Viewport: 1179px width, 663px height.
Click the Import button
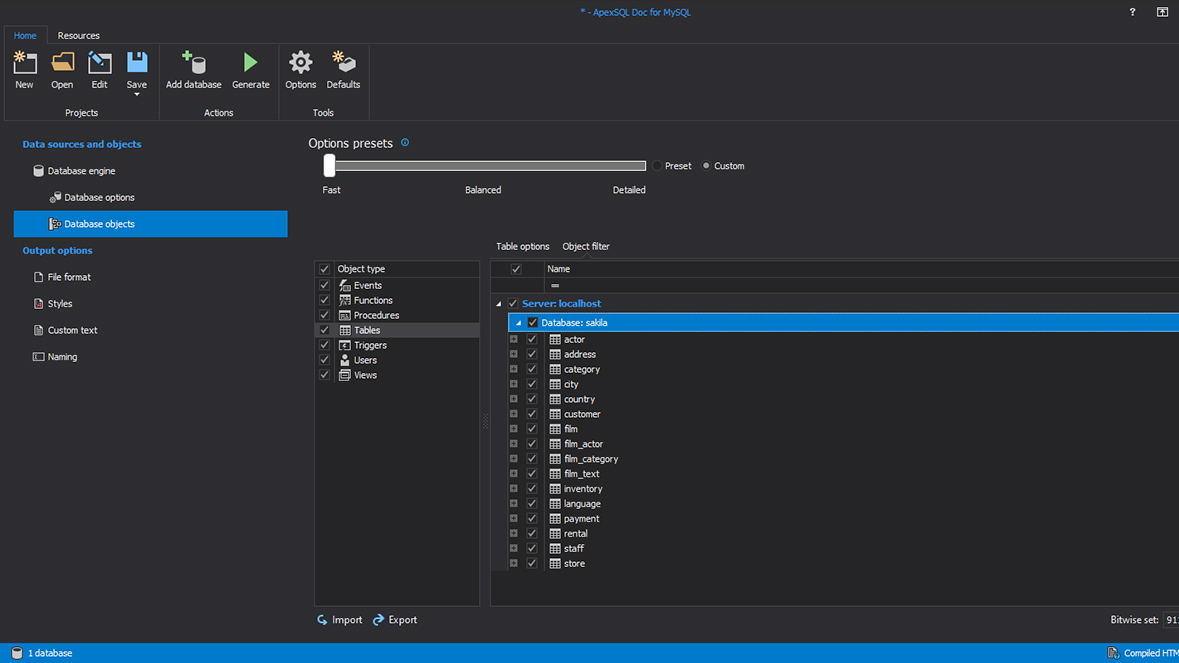click(340, 619)
